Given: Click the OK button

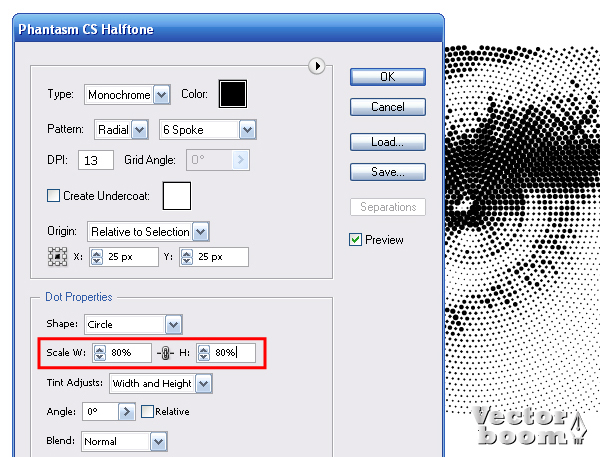Looking at the screenshot, I should pyautogui.click(x=388, y=77).
